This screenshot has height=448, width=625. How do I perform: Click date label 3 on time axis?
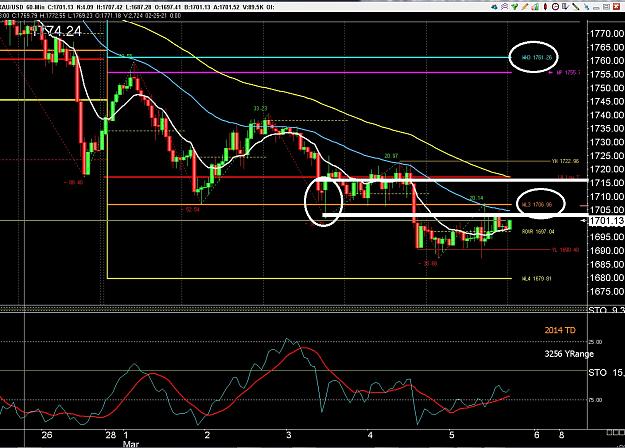click(289, 435)
